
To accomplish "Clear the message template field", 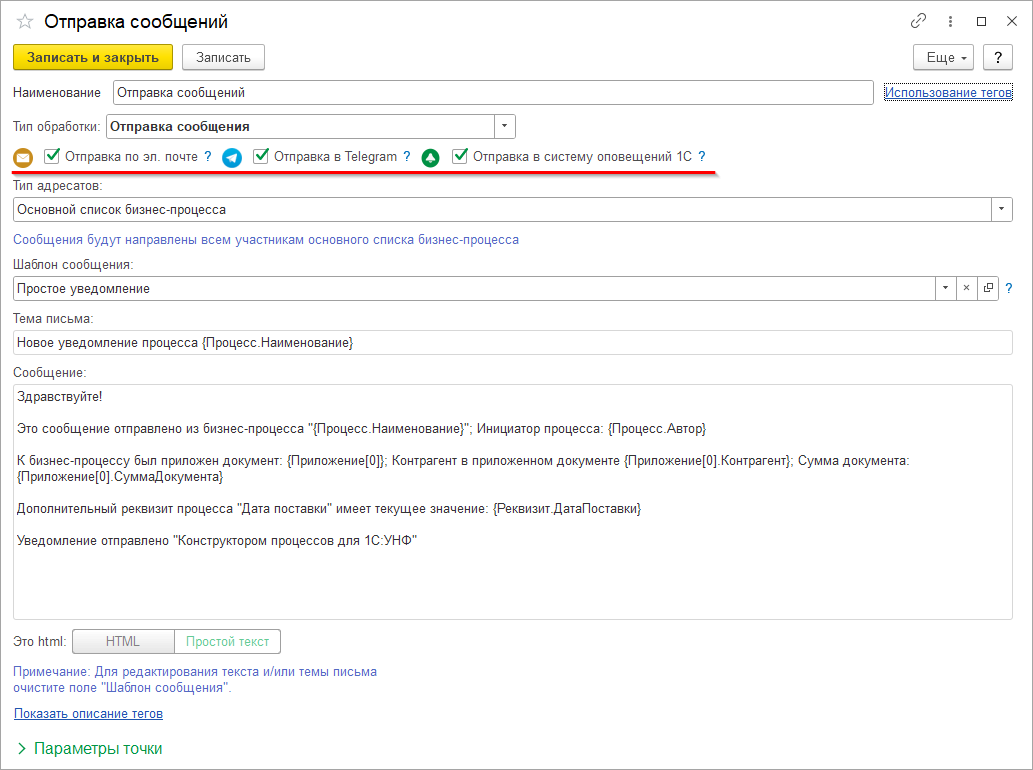I will click(x=966, y=288).
